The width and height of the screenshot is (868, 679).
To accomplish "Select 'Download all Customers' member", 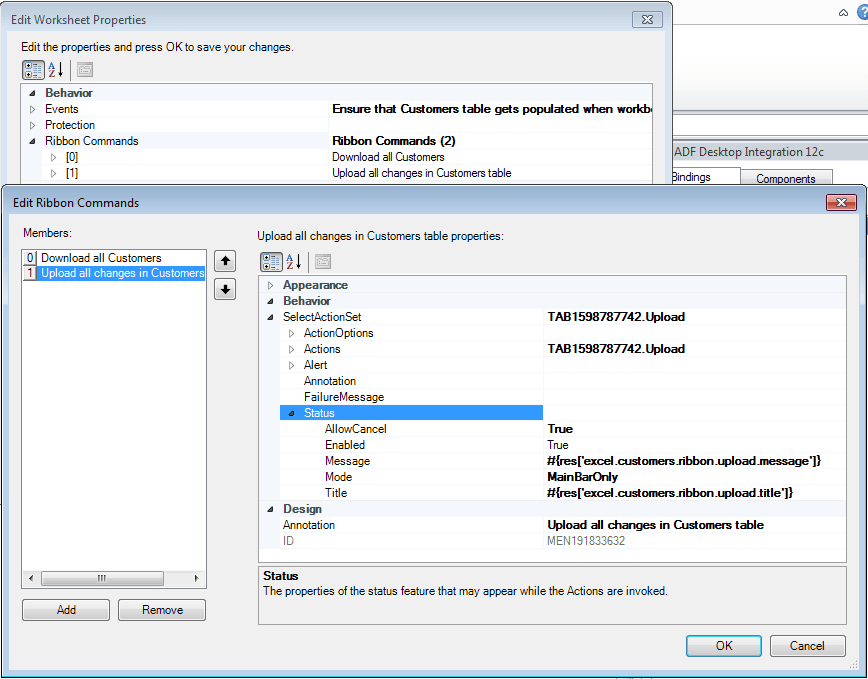I will pyautogui.click(x=114, y=258).
